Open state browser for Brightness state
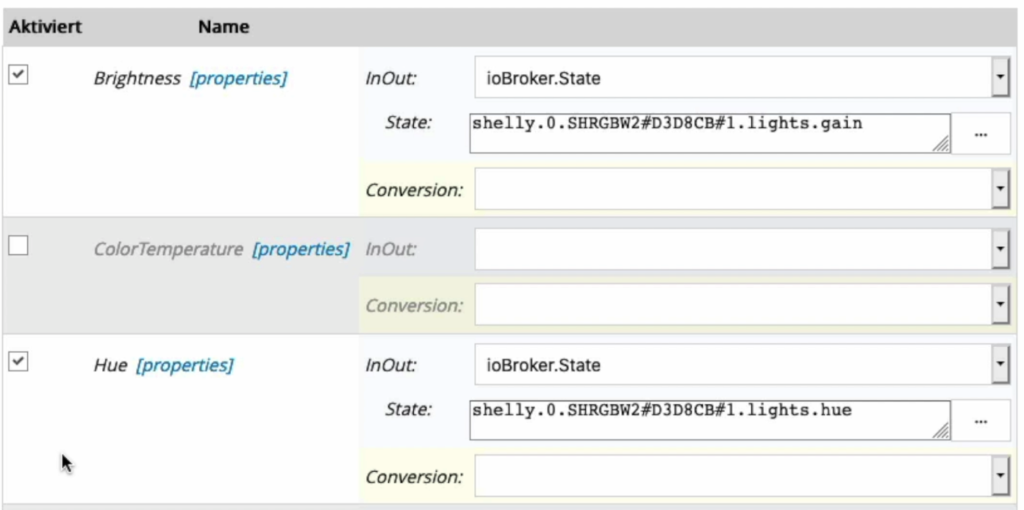 [980, 135]
